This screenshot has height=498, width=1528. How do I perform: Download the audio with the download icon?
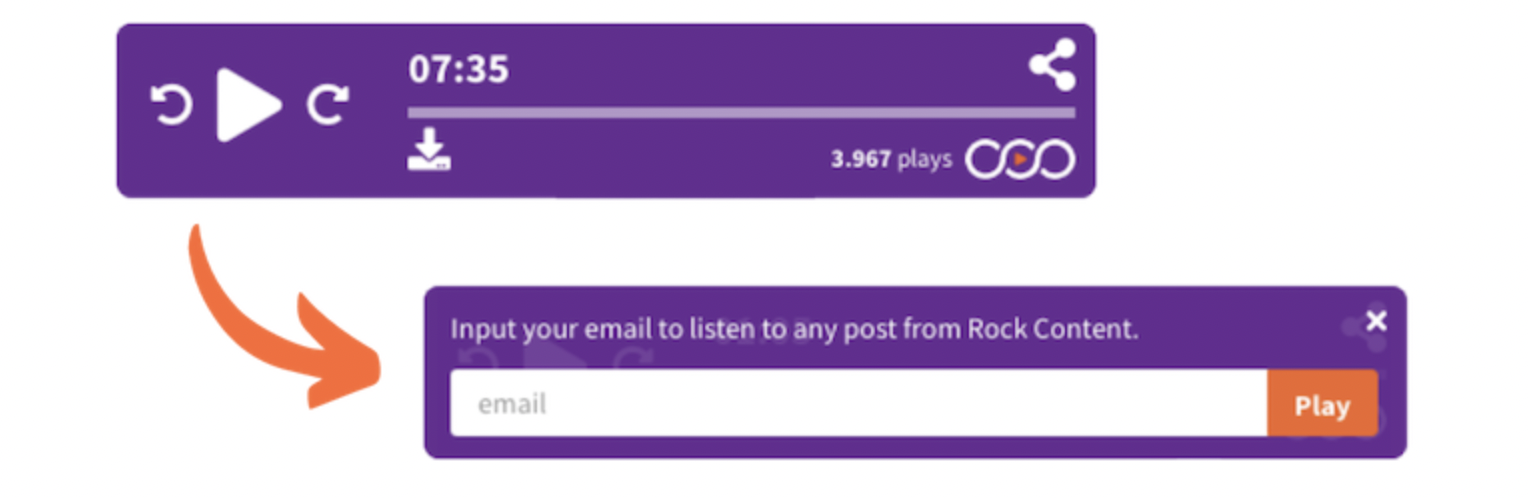pos(429,149)
